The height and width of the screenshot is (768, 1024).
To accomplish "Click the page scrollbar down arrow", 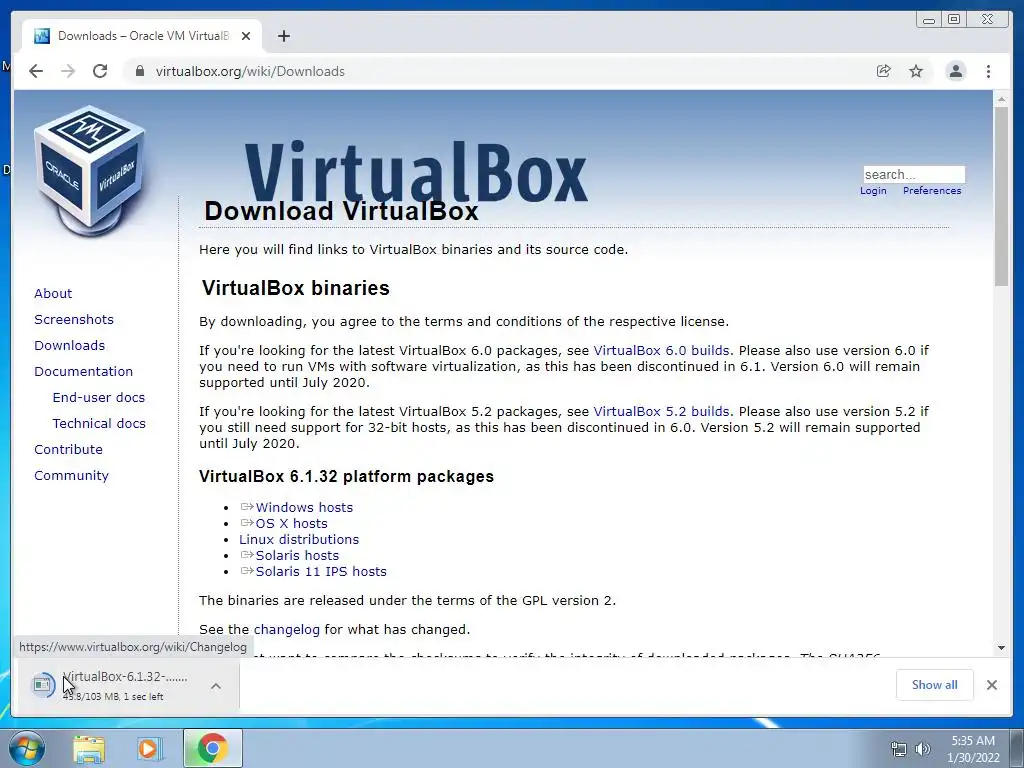I will coord(1001,648).
